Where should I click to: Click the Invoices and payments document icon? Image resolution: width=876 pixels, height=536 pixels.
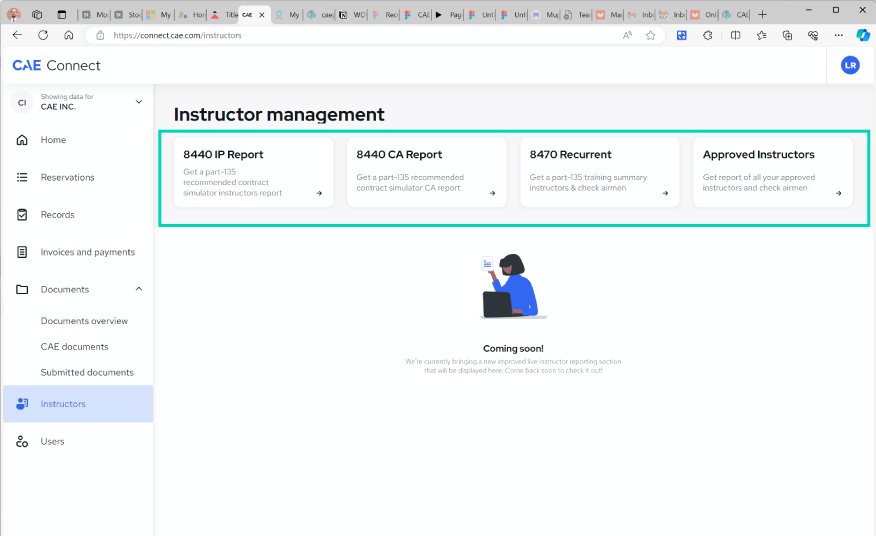click(22, 252)
